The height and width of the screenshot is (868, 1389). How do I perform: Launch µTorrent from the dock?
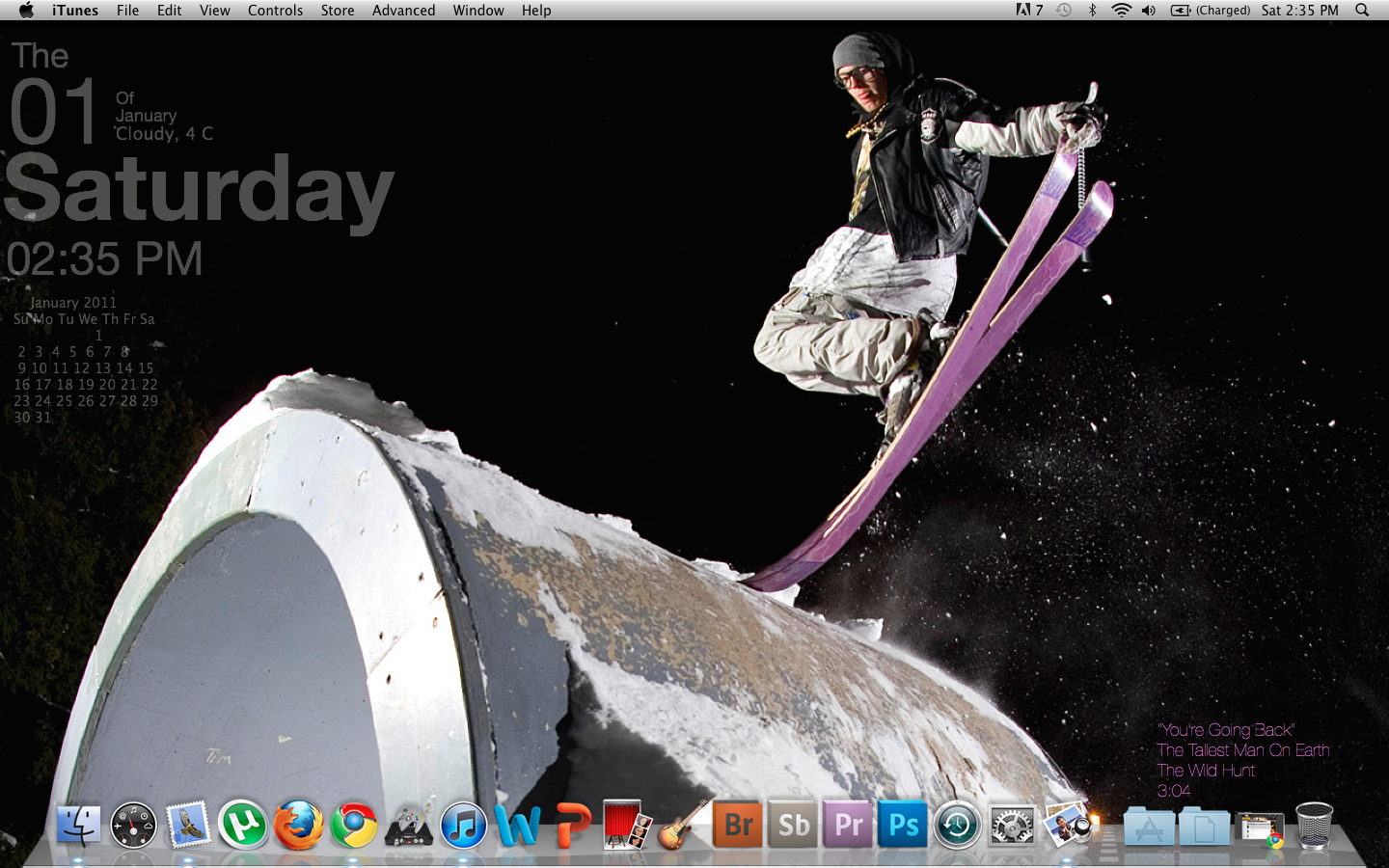tap(243, 825)
